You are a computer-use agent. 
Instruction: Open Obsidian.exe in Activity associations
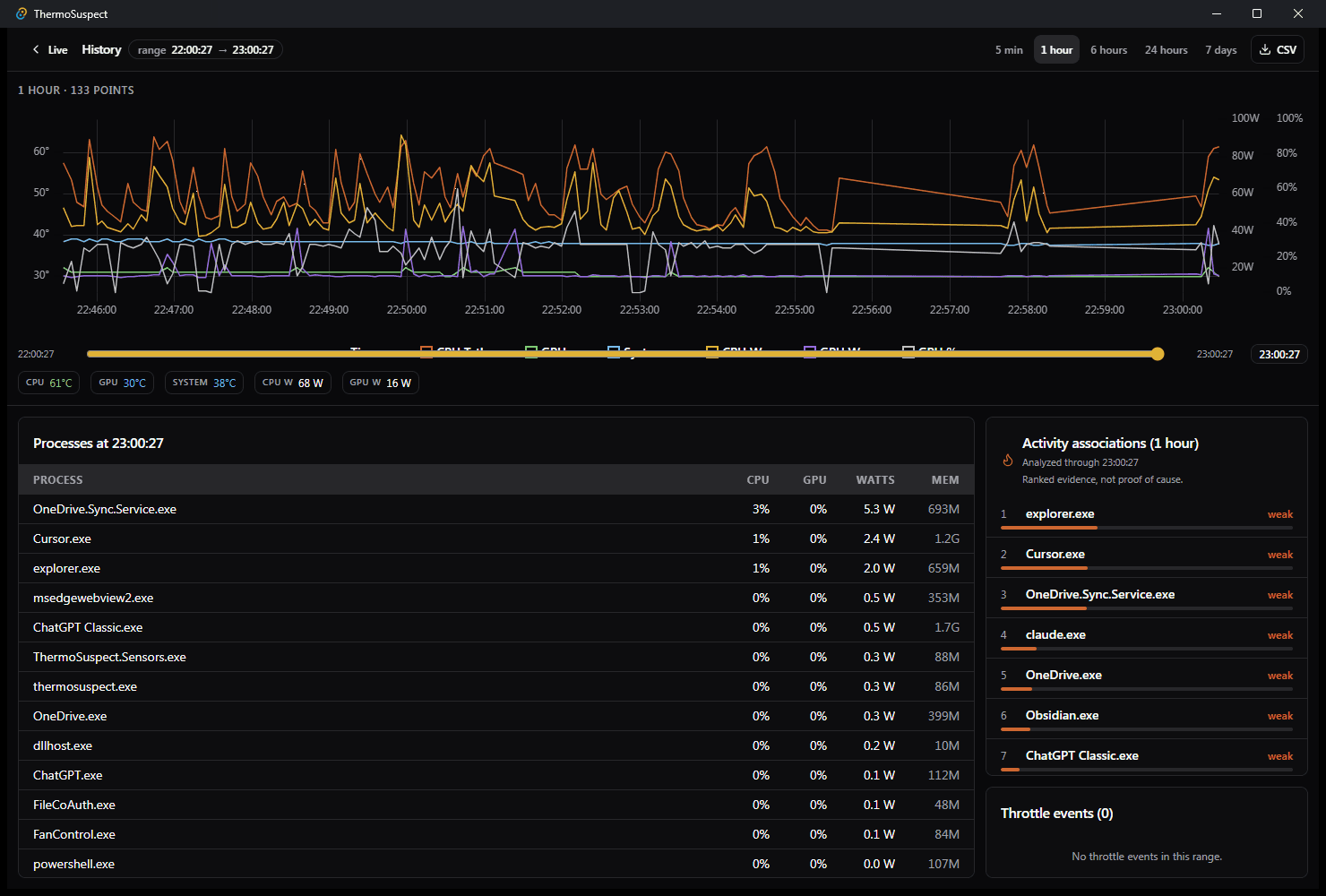click(x=1147, y=719)
